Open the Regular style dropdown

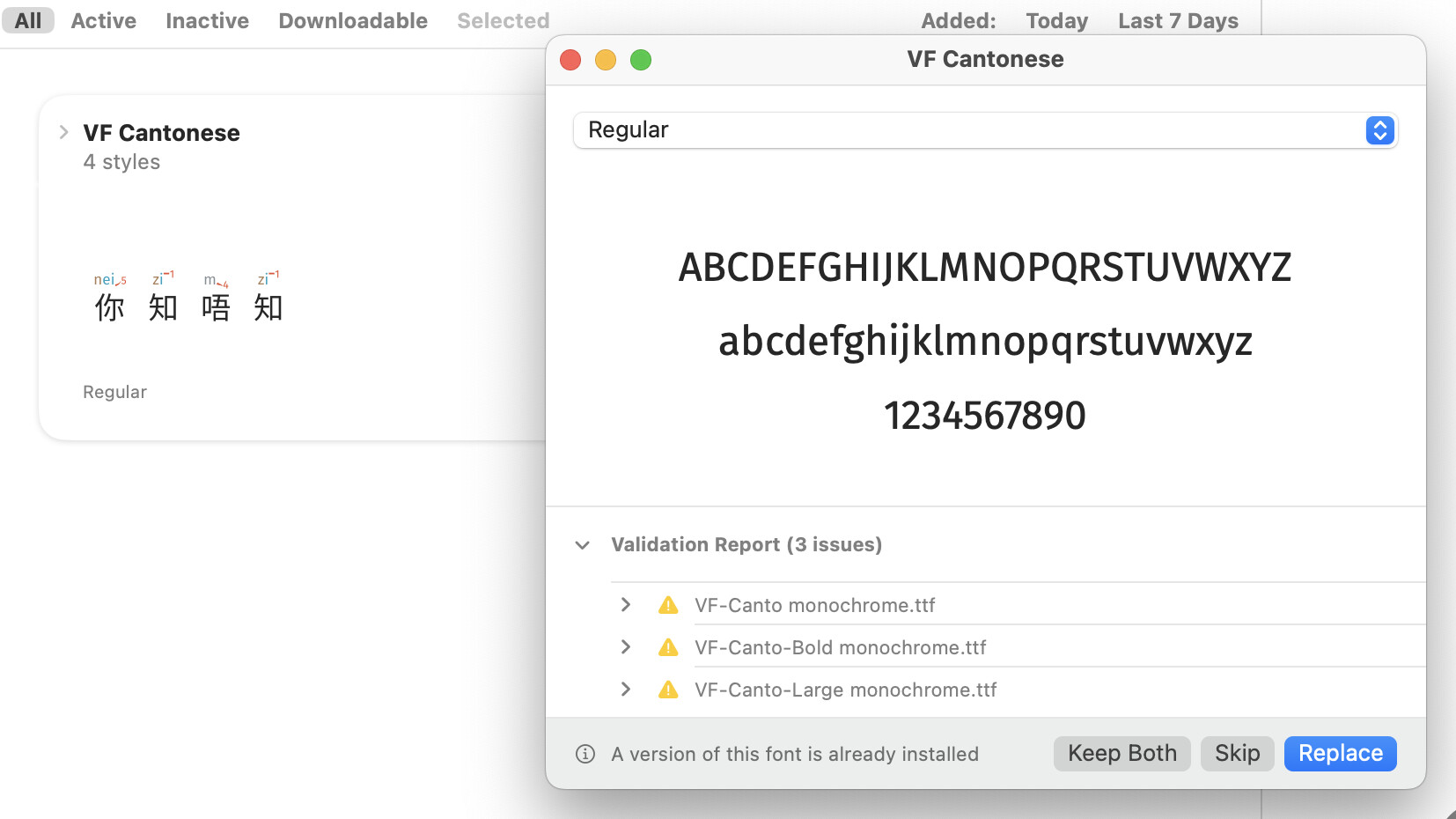(x=1379, y=130)
